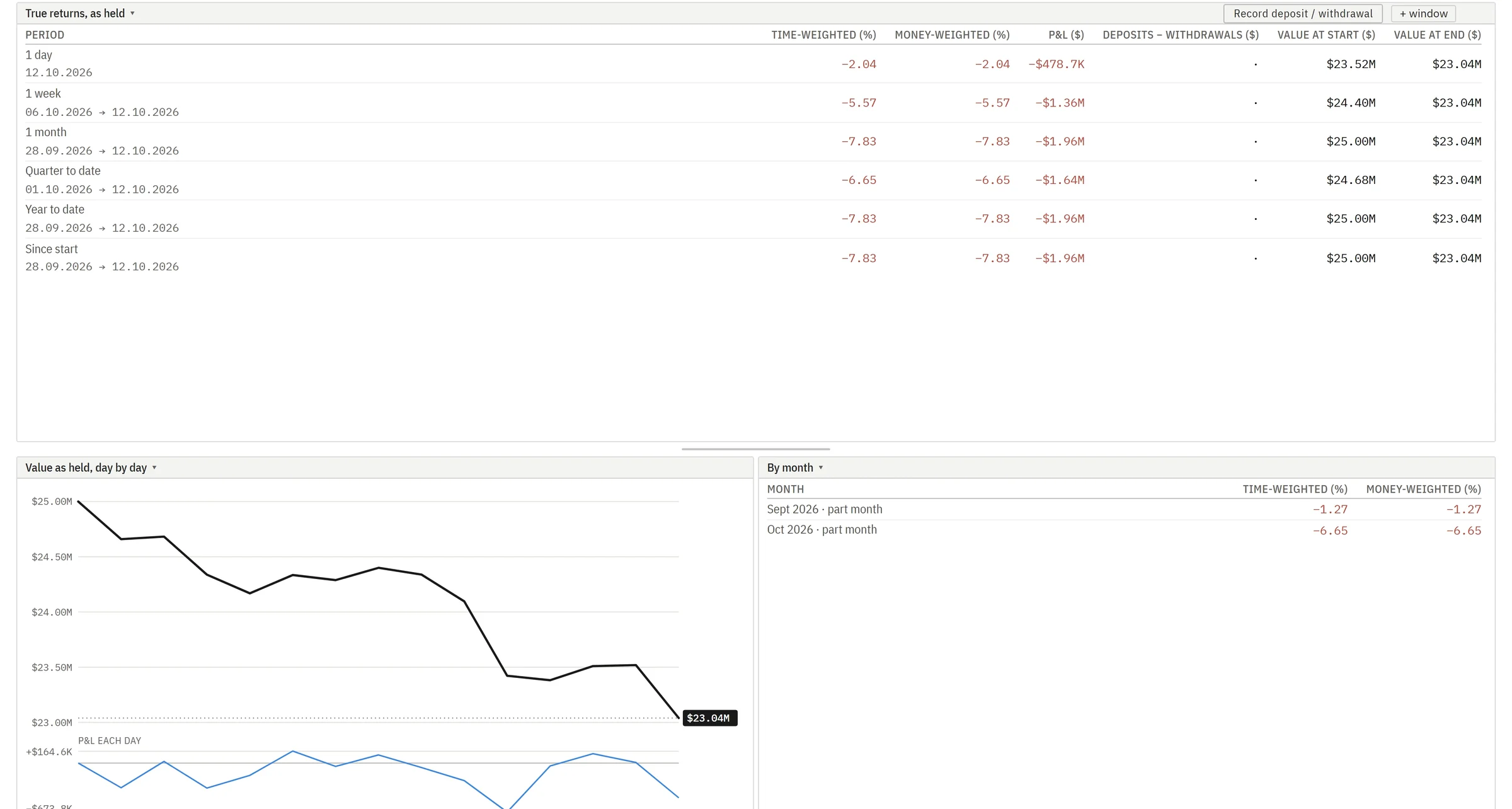Select the '1 month' period row
Viewport: 1512px width, 809px height.
753,141
